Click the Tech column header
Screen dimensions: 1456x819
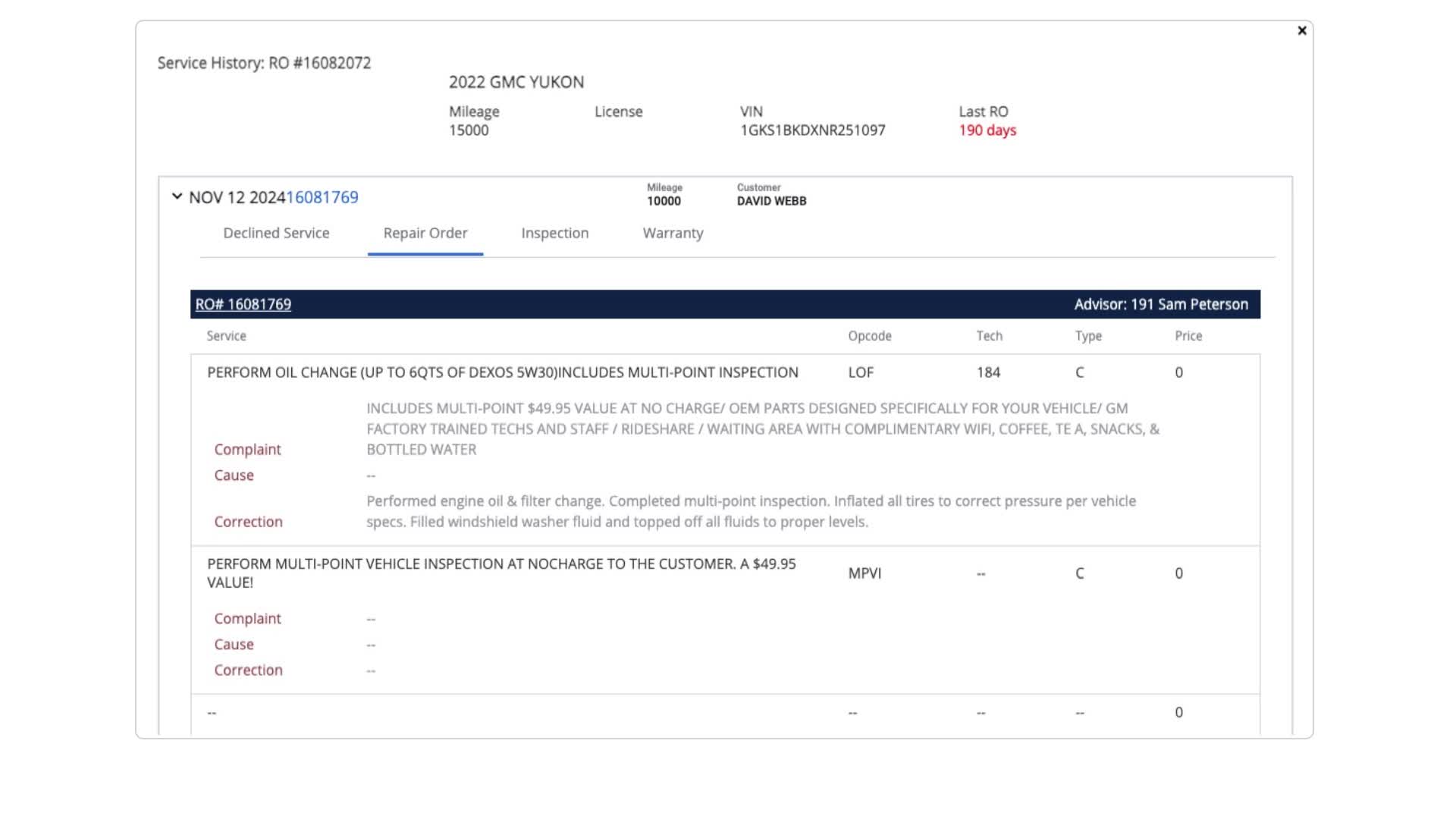989,336
